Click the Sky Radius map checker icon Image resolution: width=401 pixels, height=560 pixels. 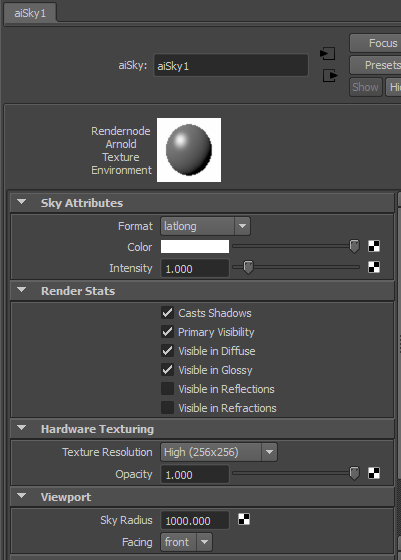point(244,519)
